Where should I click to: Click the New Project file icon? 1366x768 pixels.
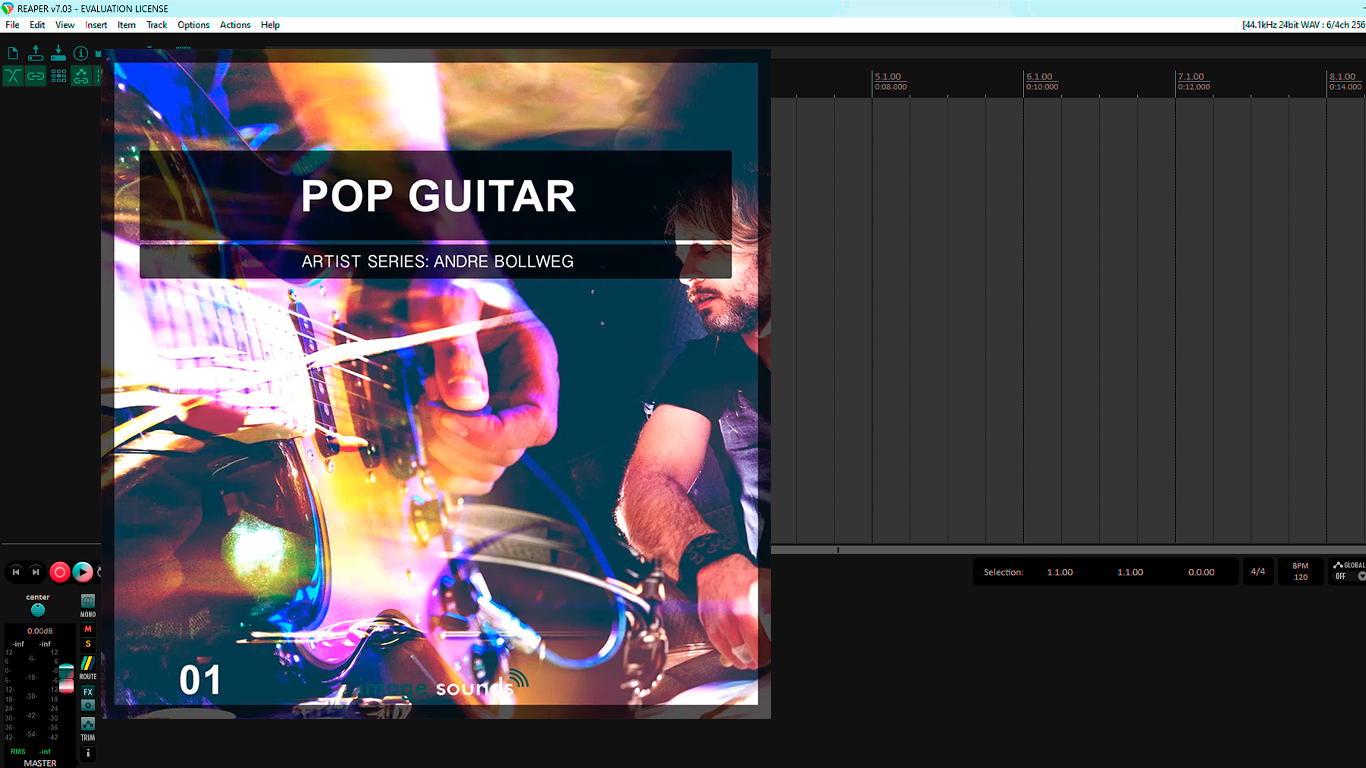(x=13, y=53)
